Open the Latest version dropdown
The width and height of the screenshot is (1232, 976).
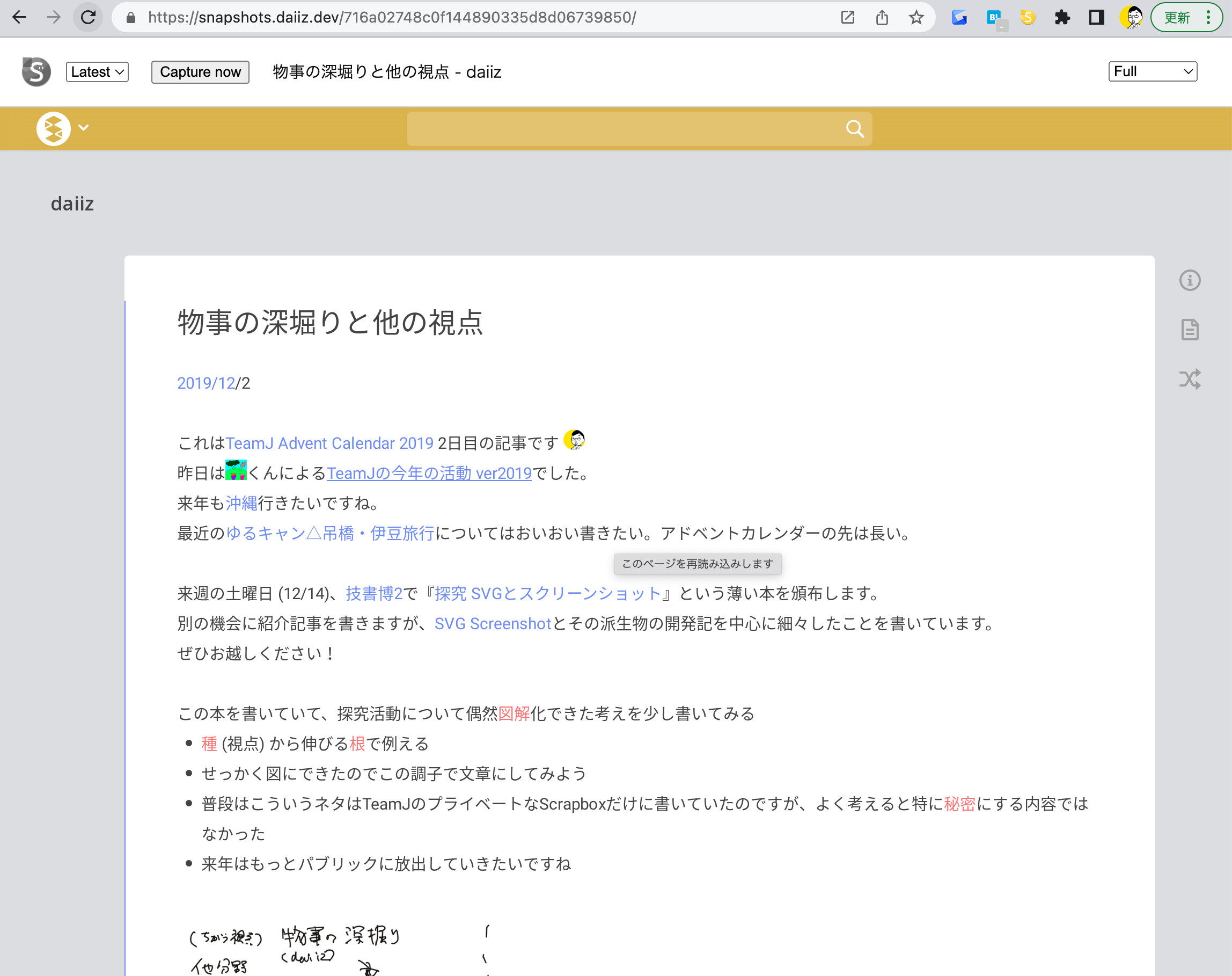click(x=97, y=72)
